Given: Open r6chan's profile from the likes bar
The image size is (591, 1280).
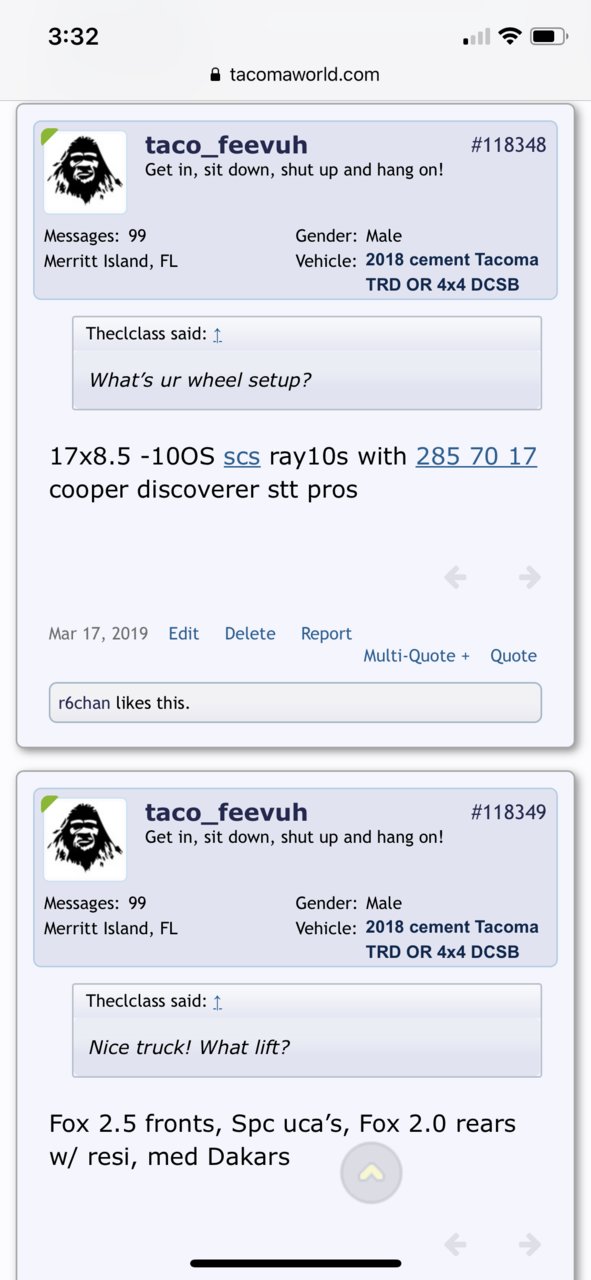Looking at the screenshot, I should click(x=85, y=703).
